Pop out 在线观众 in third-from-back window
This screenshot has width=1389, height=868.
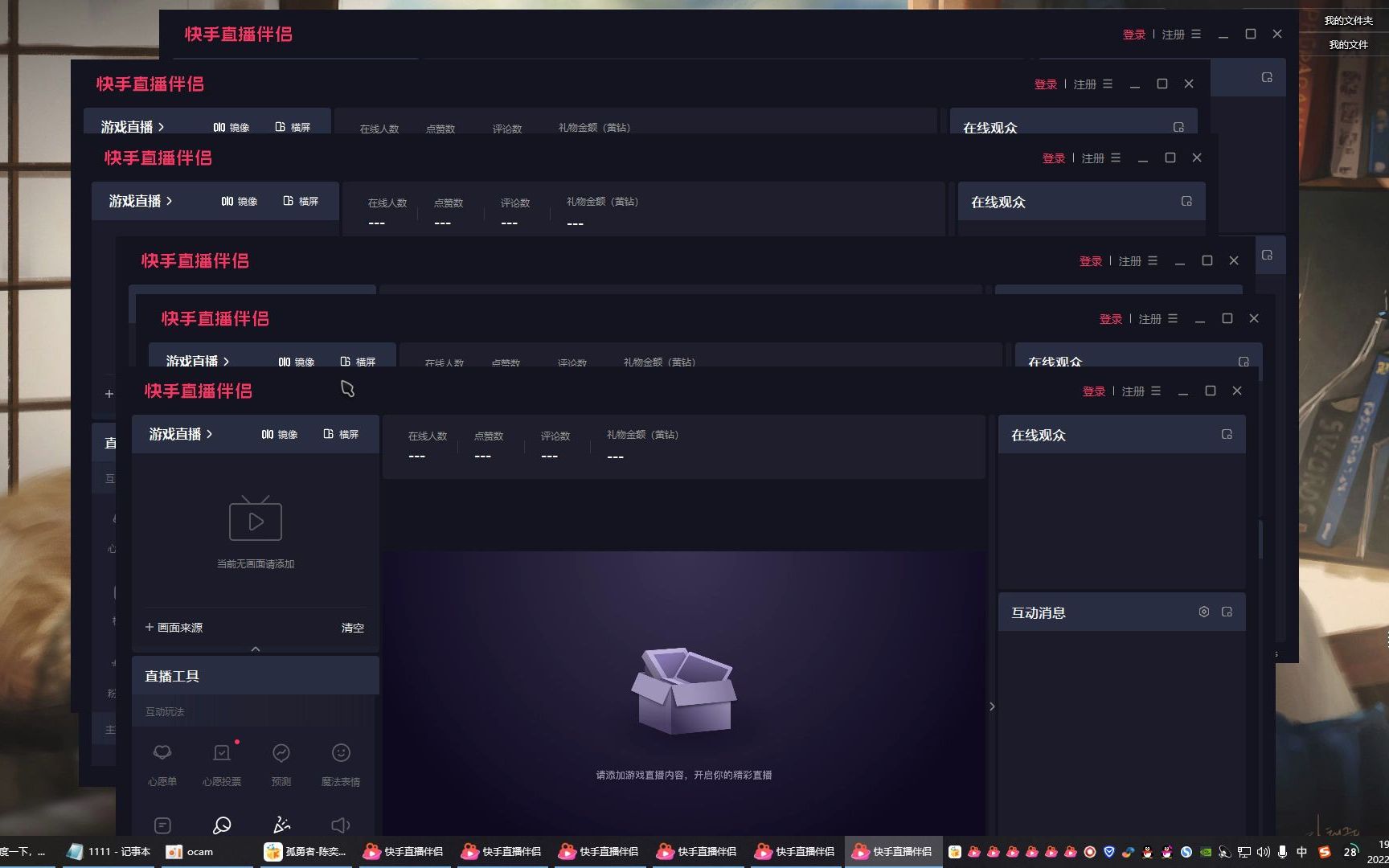1186,201
